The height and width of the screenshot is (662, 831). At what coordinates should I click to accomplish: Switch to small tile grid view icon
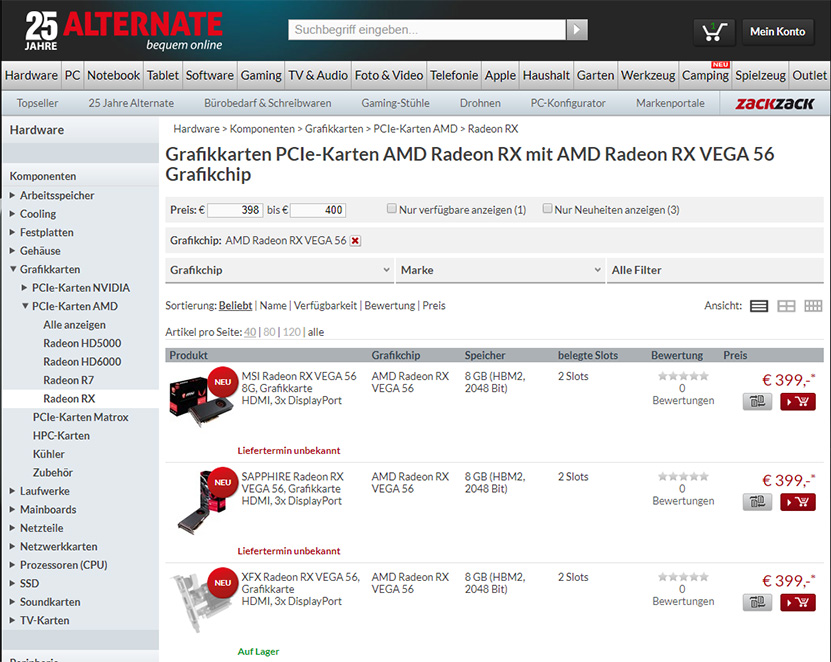(813, 306)
